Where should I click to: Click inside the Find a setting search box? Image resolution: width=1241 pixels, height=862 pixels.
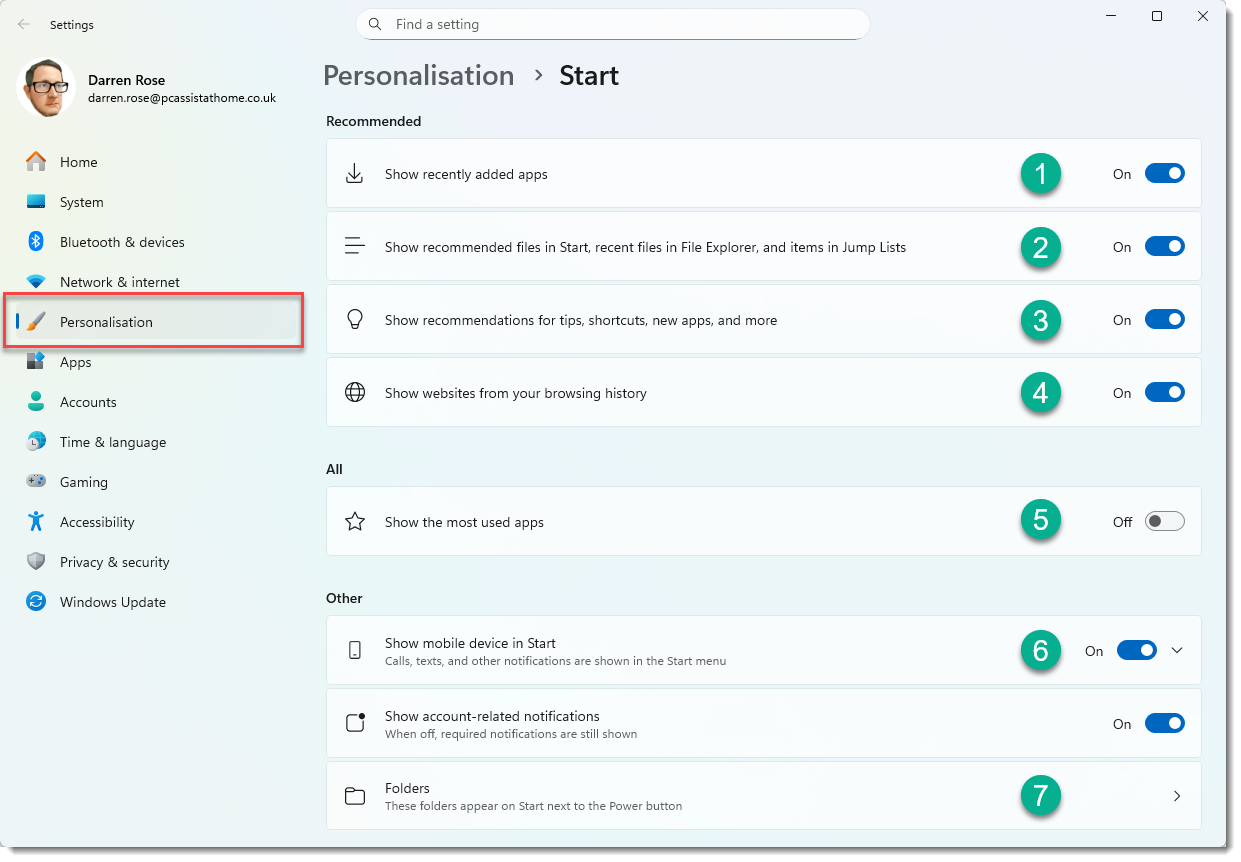(x=613, y=23)
